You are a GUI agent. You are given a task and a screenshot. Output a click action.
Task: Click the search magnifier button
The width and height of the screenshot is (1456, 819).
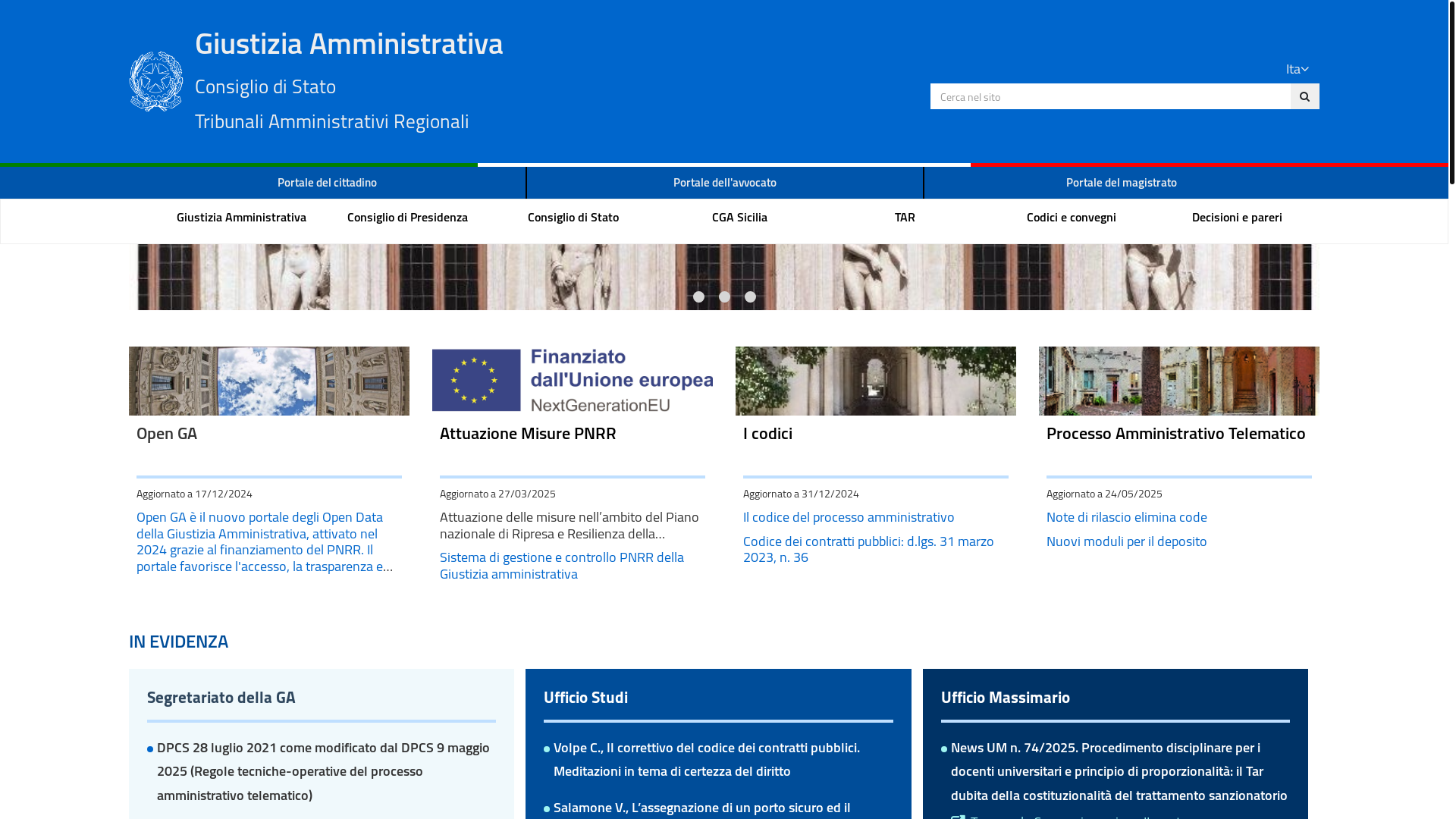pos(1304,96)
